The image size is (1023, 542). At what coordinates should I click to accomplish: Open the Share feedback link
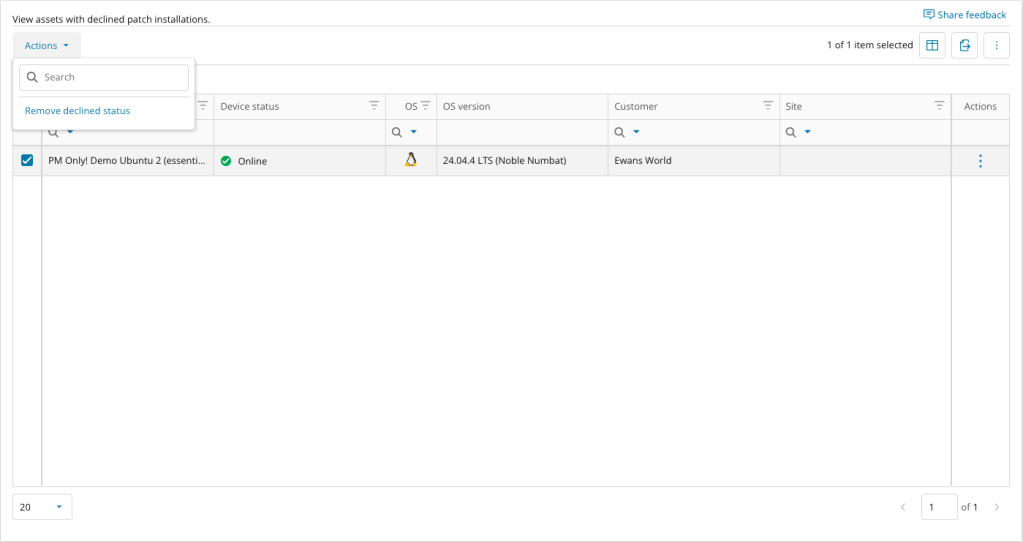(971, 14)
